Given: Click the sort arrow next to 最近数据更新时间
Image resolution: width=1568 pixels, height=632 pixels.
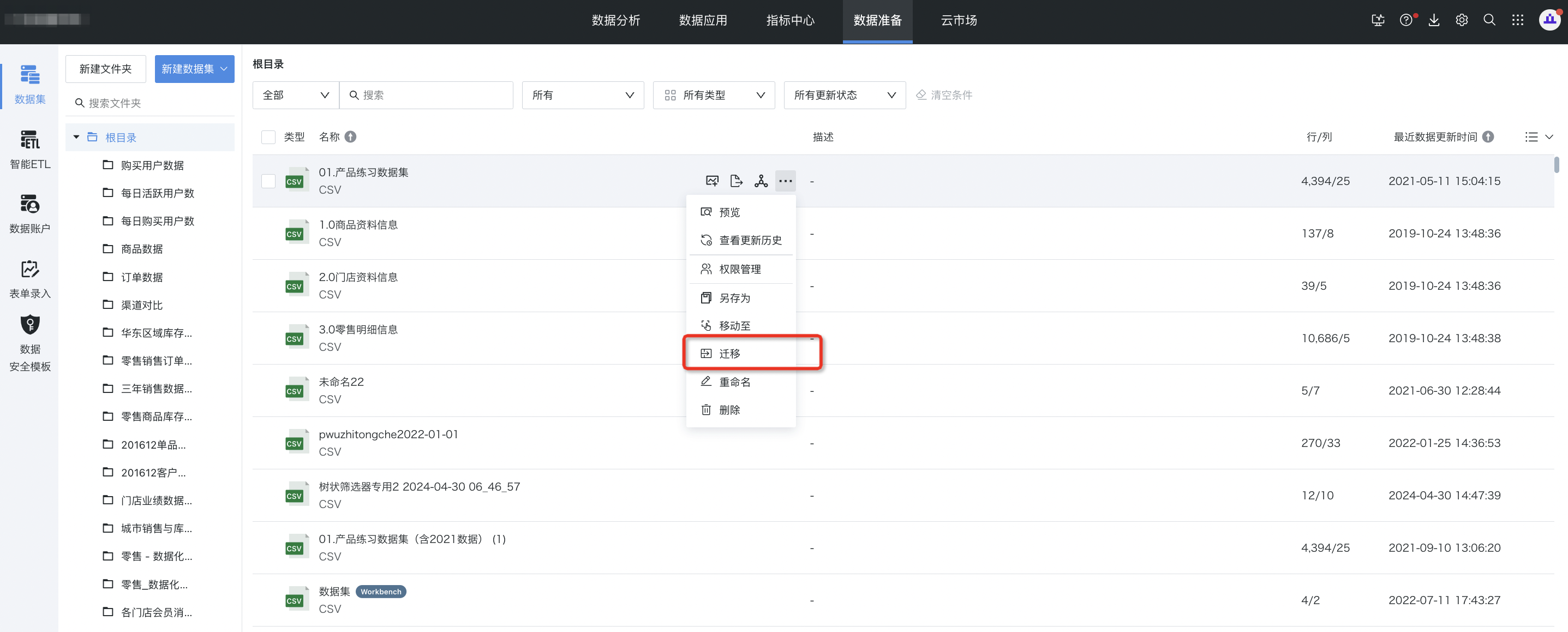Looking at the screenshot, I should 1488,137.
